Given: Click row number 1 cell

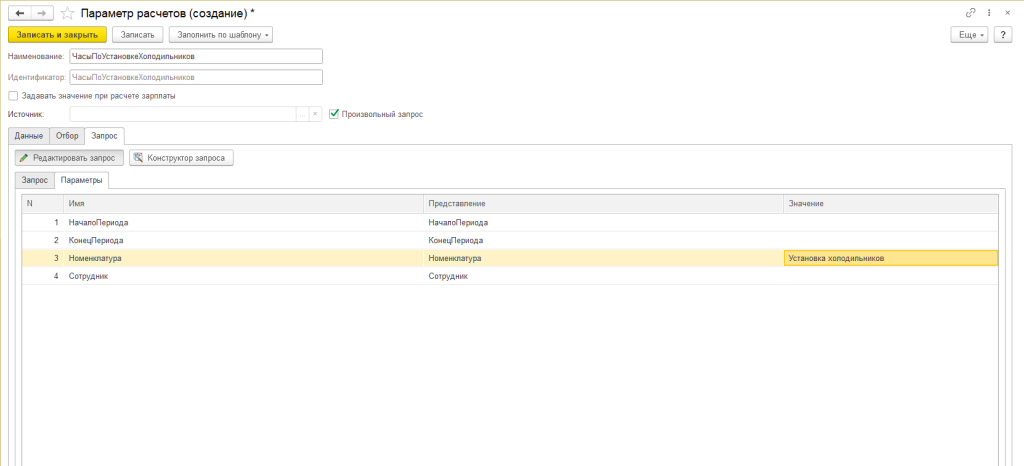Looking at the screenshot, I should 43,223.
